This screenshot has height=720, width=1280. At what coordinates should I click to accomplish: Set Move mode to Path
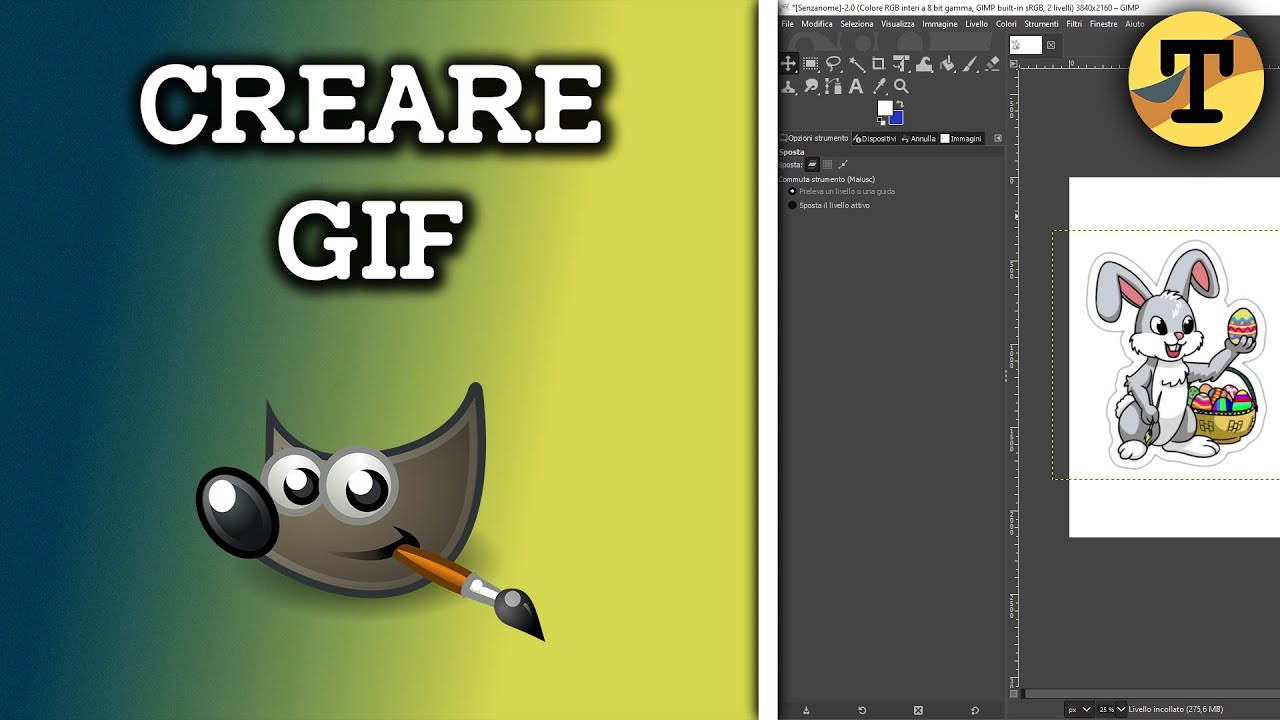(843, 164)
